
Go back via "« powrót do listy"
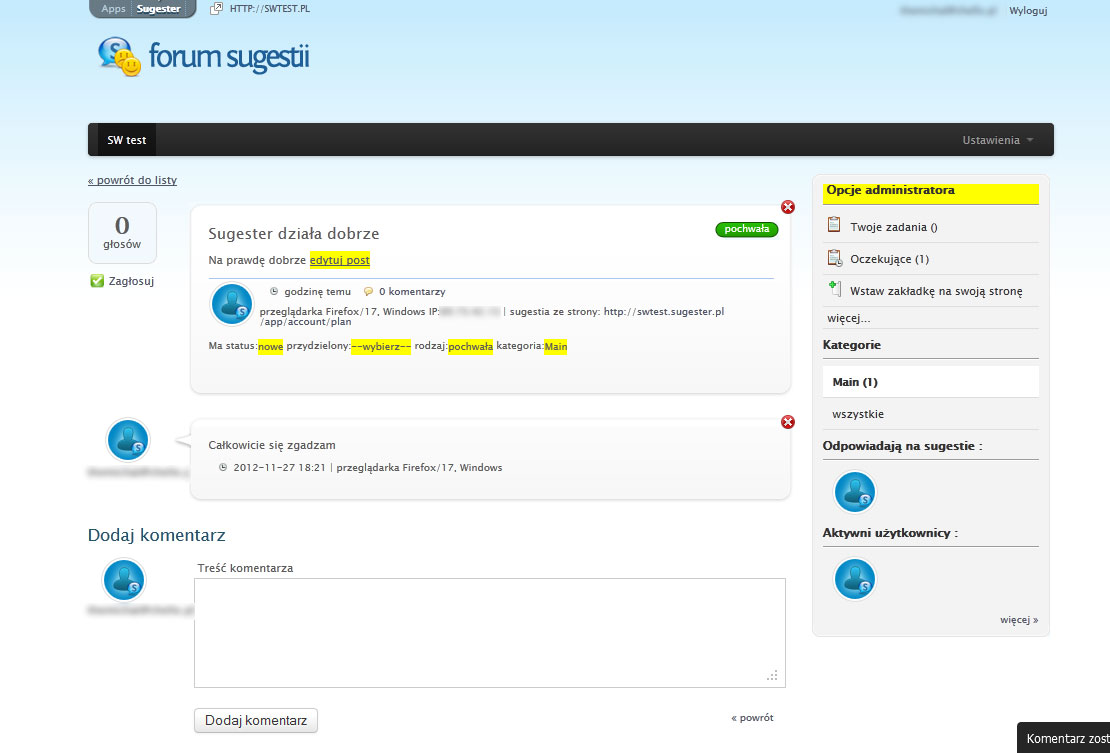[x=132, y=180]
